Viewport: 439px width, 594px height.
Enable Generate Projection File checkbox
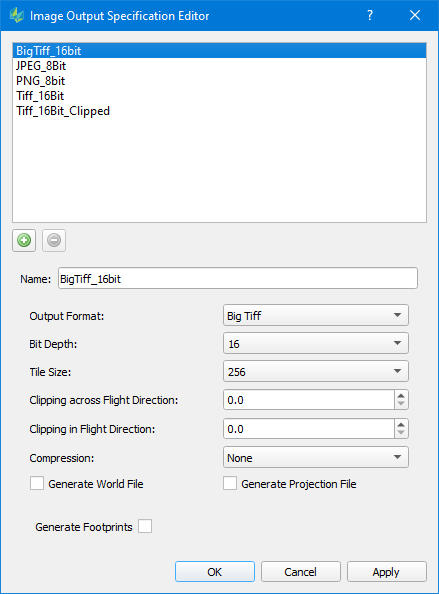[230, 483]
